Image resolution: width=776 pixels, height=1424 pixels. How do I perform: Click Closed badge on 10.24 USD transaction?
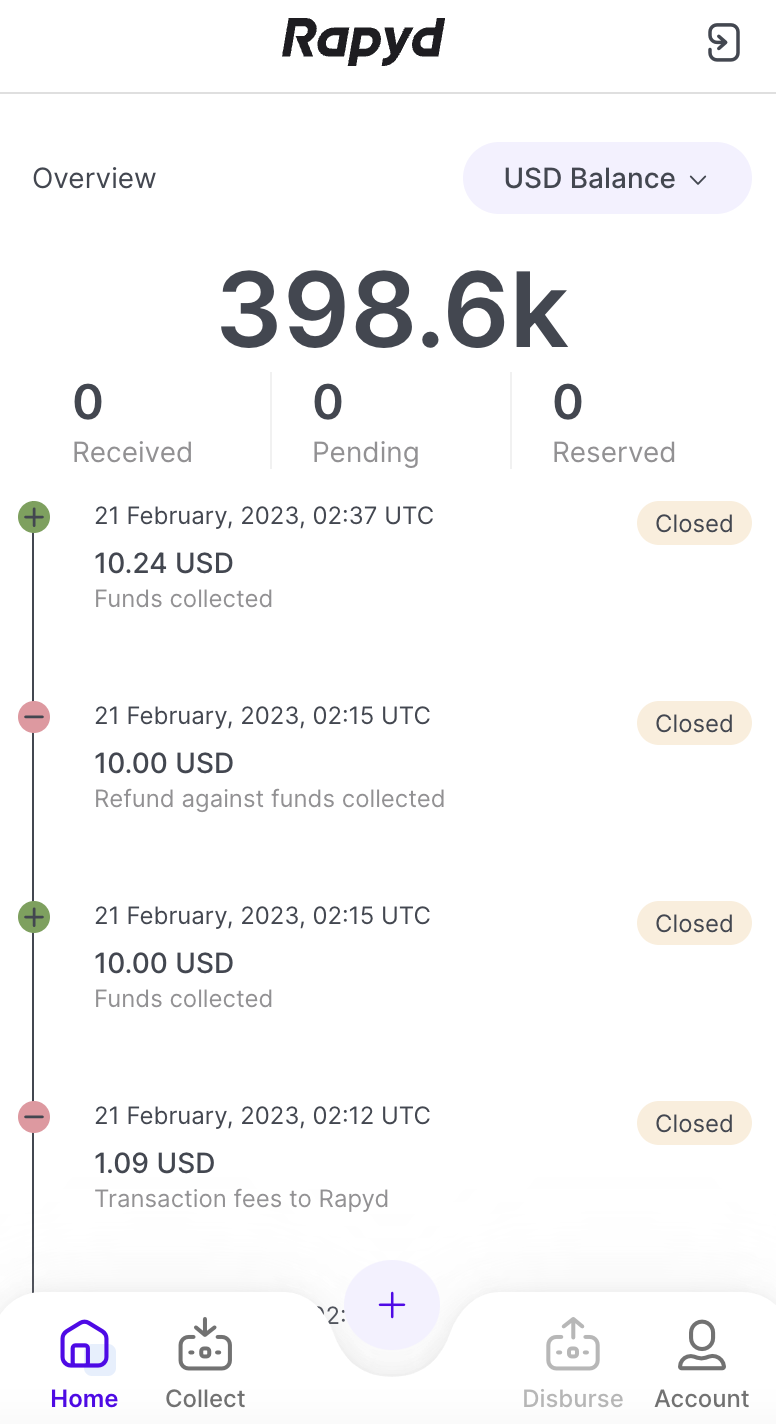click(693, 524)
